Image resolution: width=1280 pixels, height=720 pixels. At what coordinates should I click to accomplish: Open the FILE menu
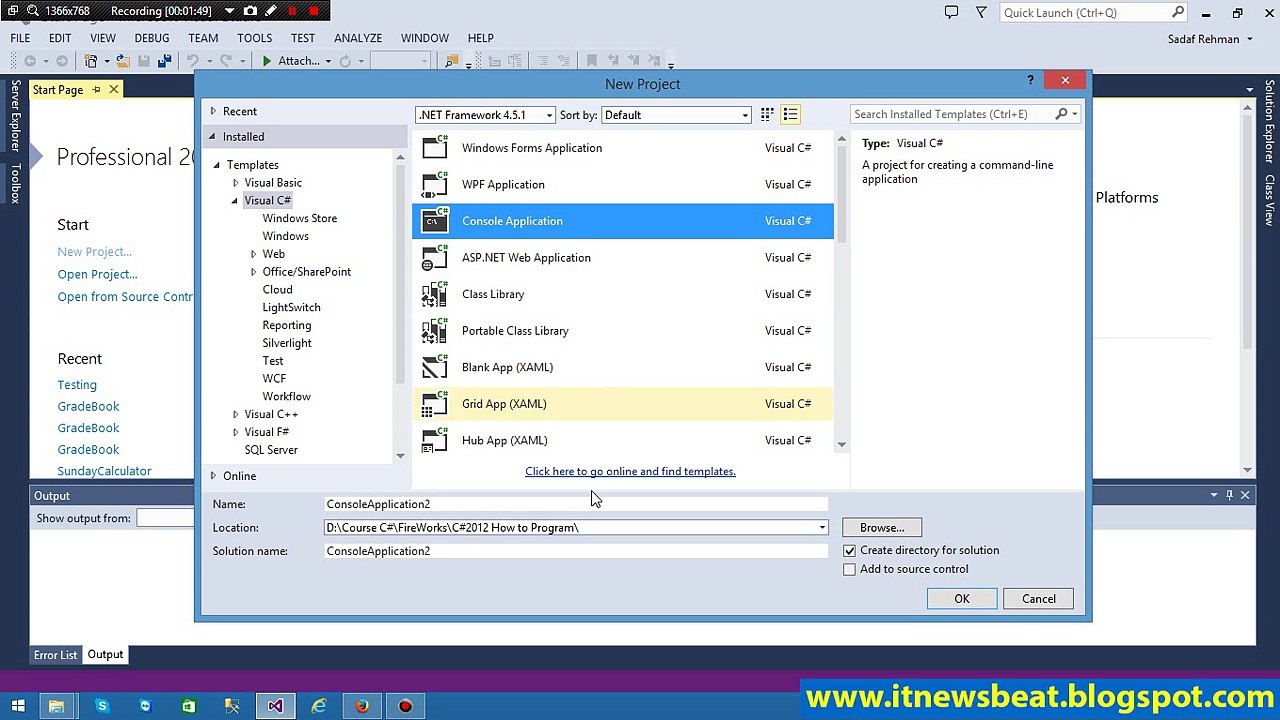[x=20, y=38]
